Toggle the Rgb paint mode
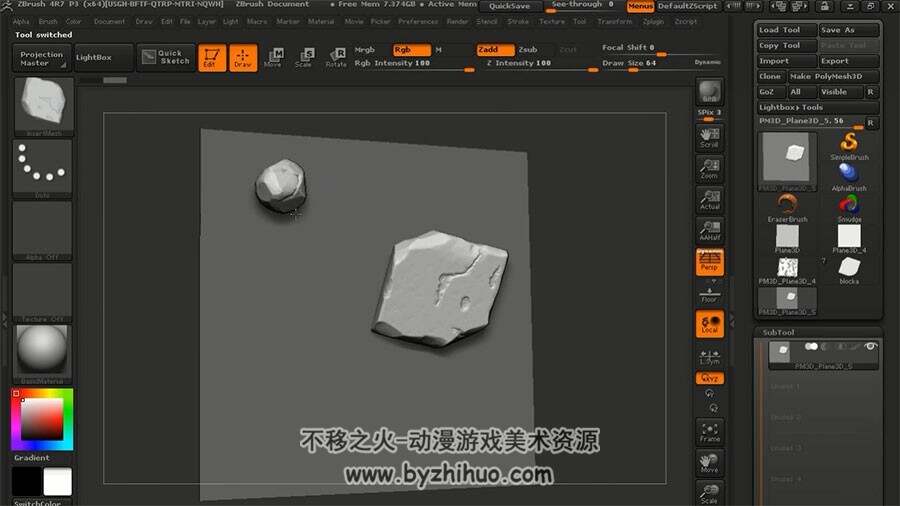The image size is (900, 506). coord(411,50)
